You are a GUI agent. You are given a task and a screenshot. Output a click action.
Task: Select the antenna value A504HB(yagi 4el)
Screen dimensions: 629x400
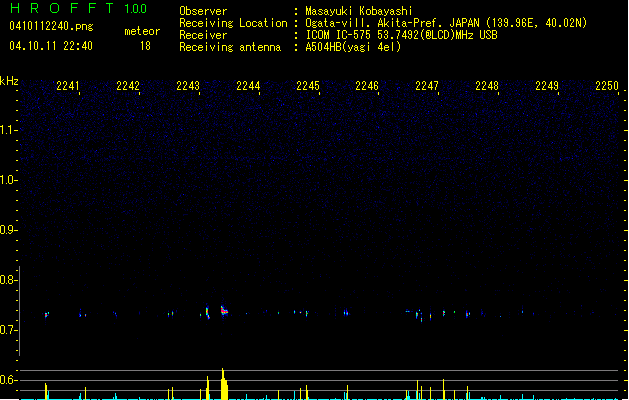click(353, 47)
